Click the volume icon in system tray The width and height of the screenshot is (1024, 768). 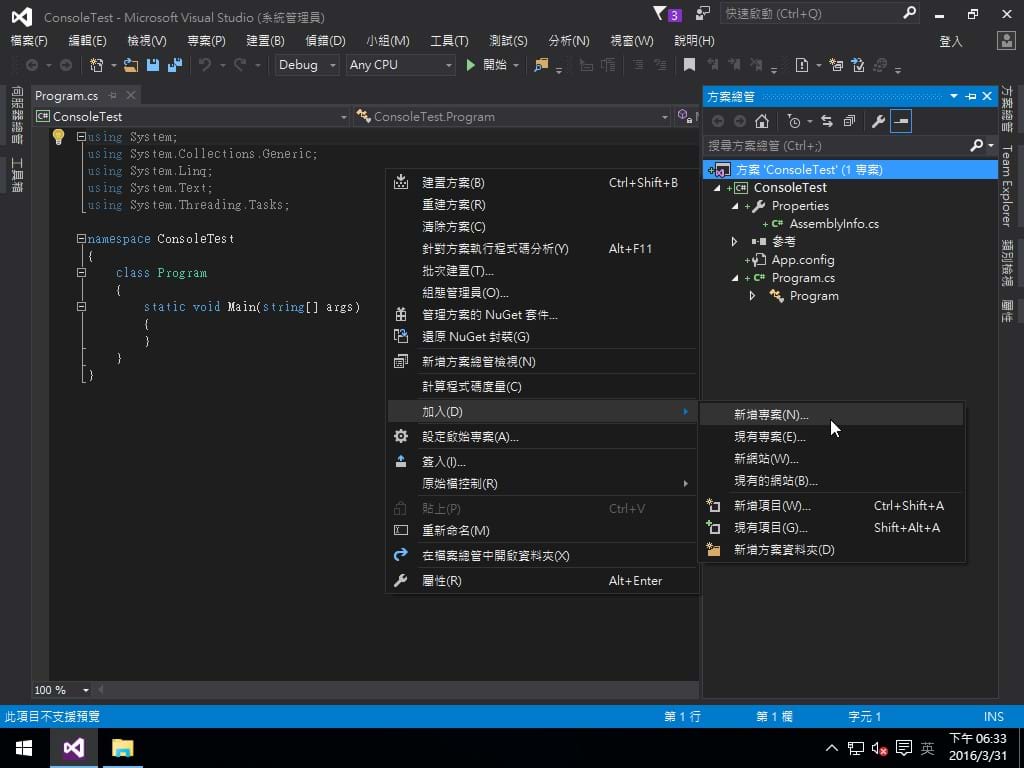click(879, 748)
